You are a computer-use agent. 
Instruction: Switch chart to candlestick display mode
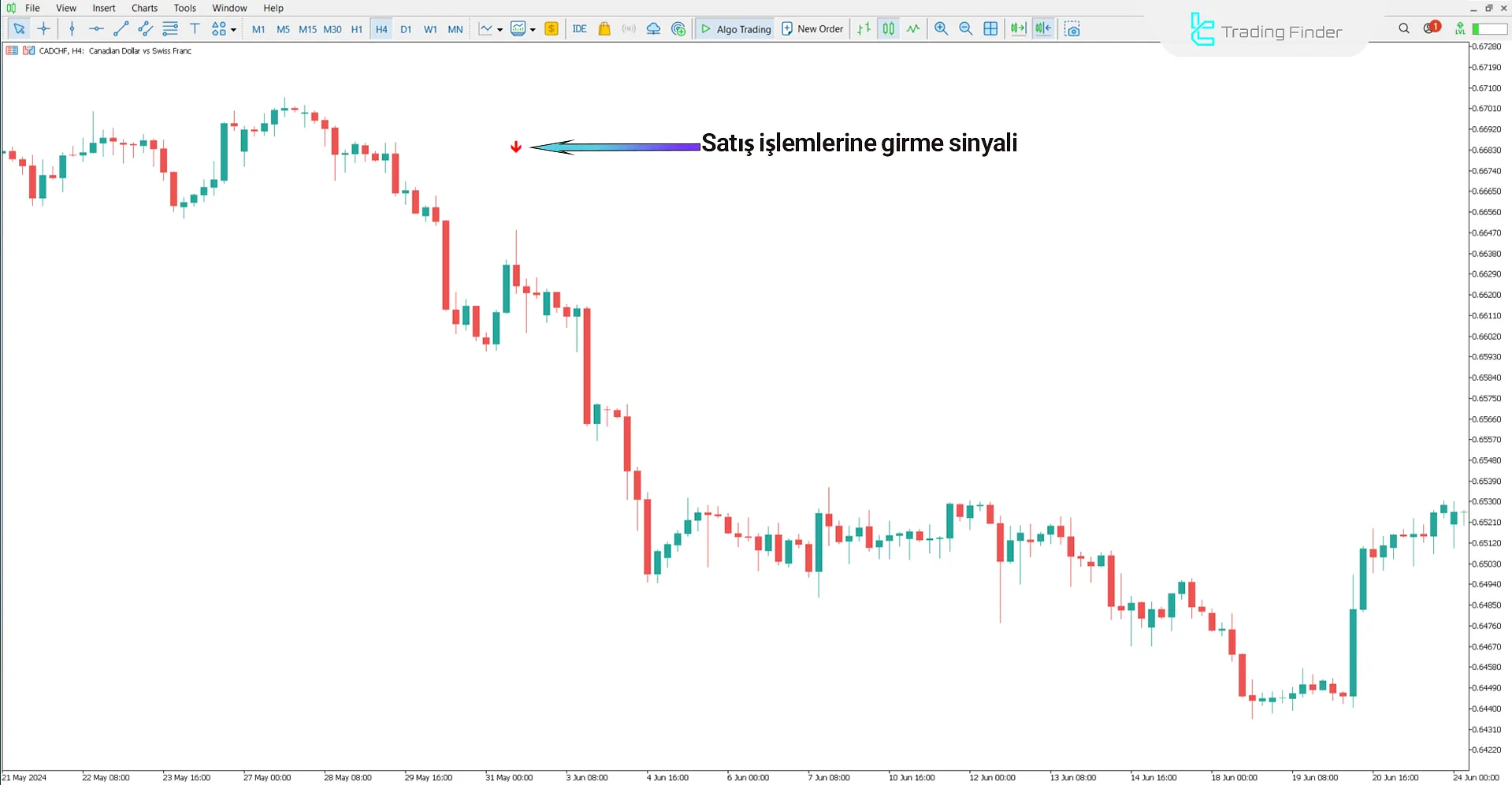click(x=888, y=28)
